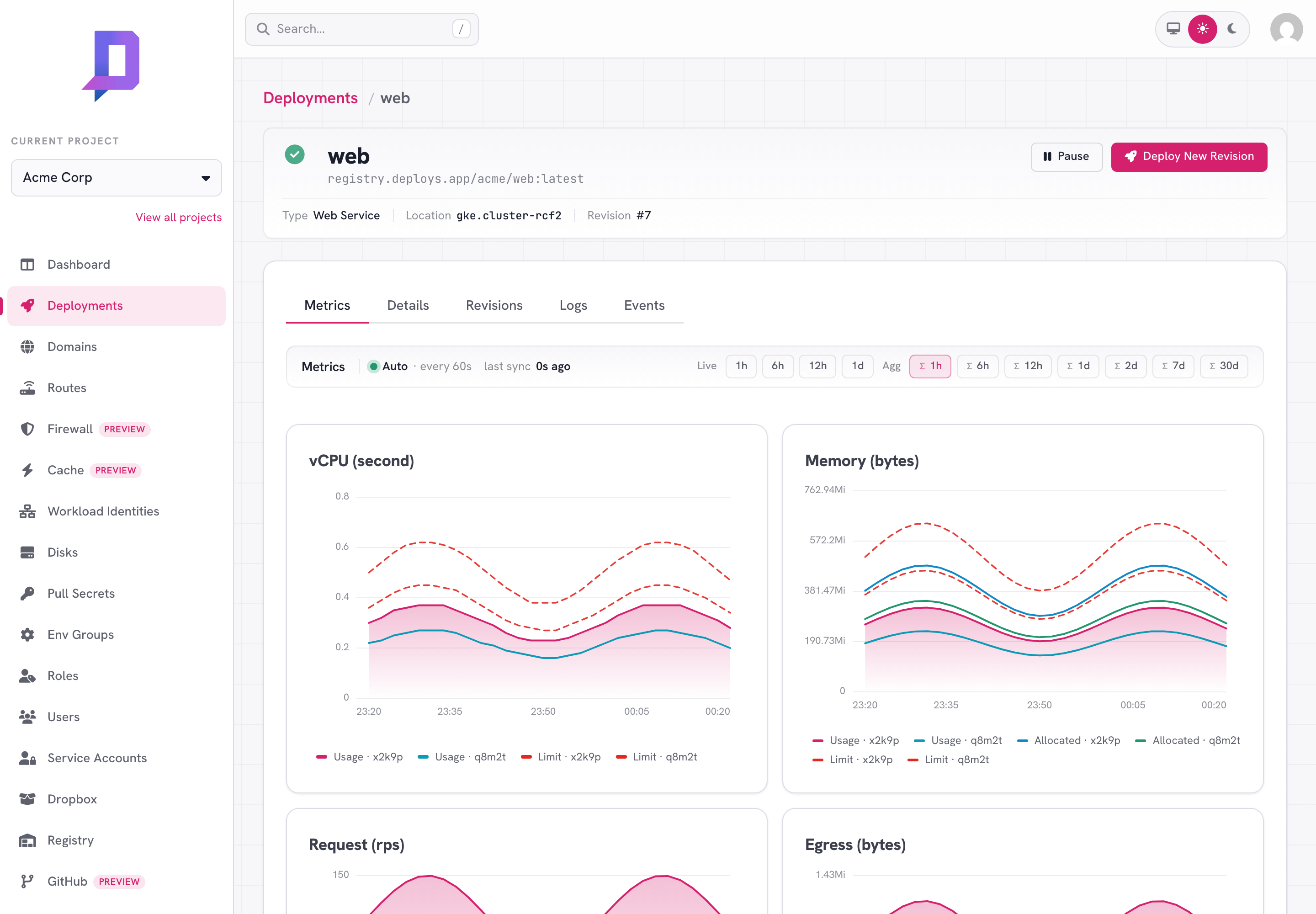Screen dimensions: 1316x914
Task: Select Agg Σ 7d range
Action: pyautogui.click(x=1173, y=366)
